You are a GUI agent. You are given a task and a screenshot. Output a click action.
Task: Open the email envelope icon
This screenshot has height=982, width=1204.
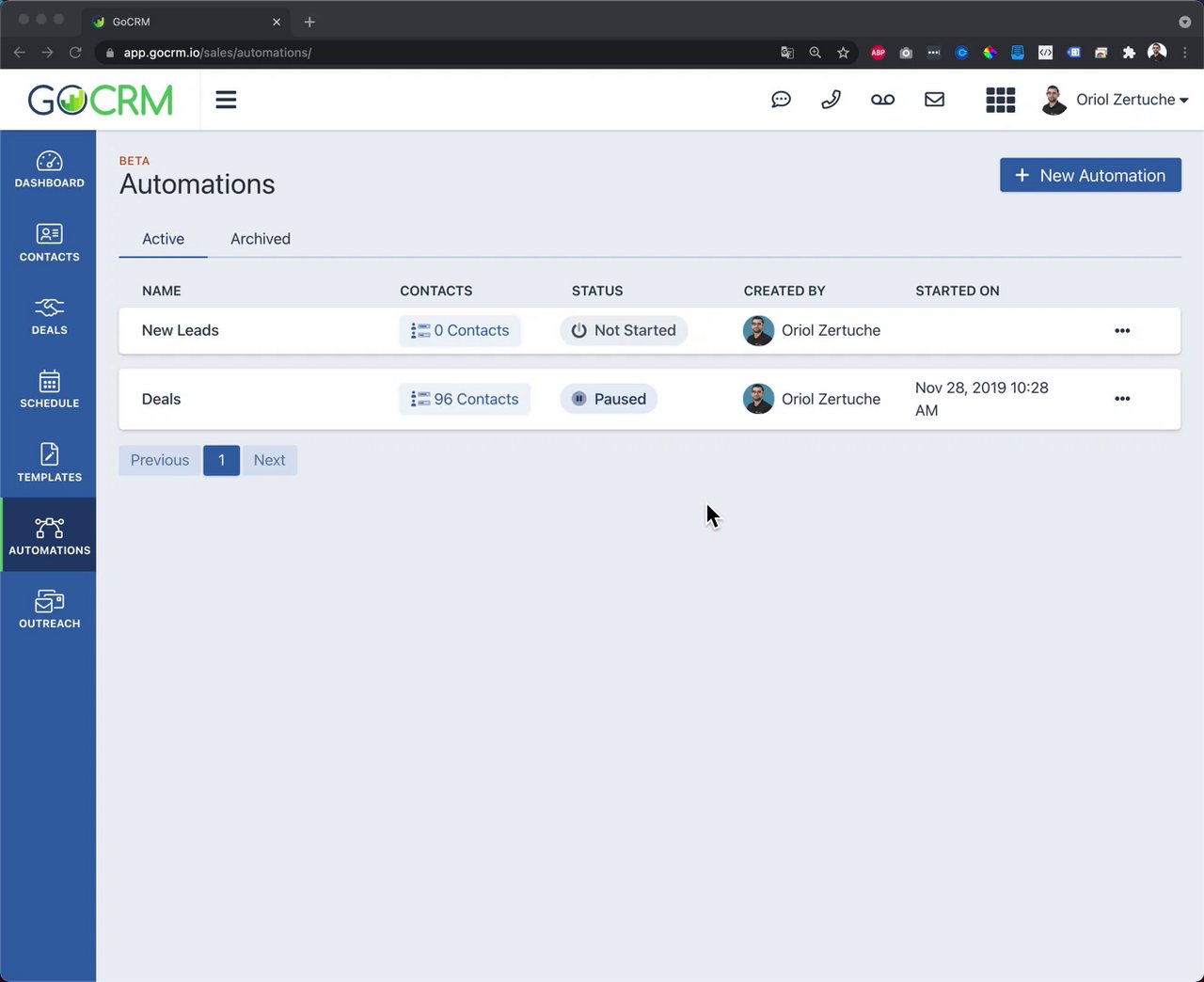[x=934, y=100]
